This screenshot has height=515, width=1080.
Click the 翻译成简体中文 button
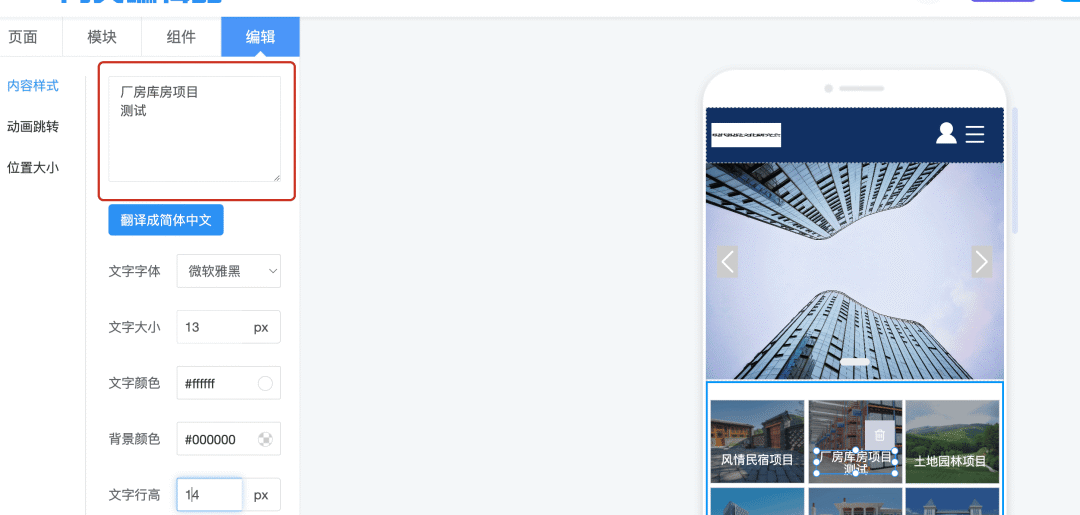pos(166,220)
